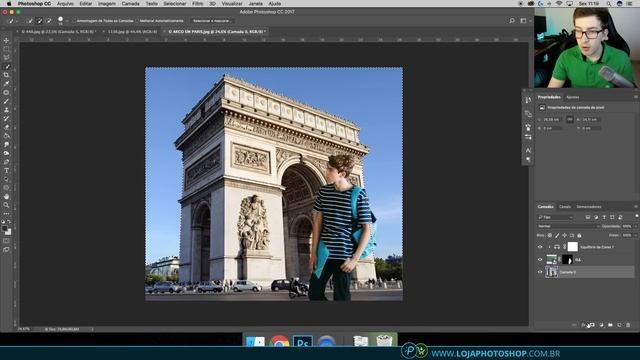
Task: Open the Properties panel flyout menu
Action: click(636, 97)
